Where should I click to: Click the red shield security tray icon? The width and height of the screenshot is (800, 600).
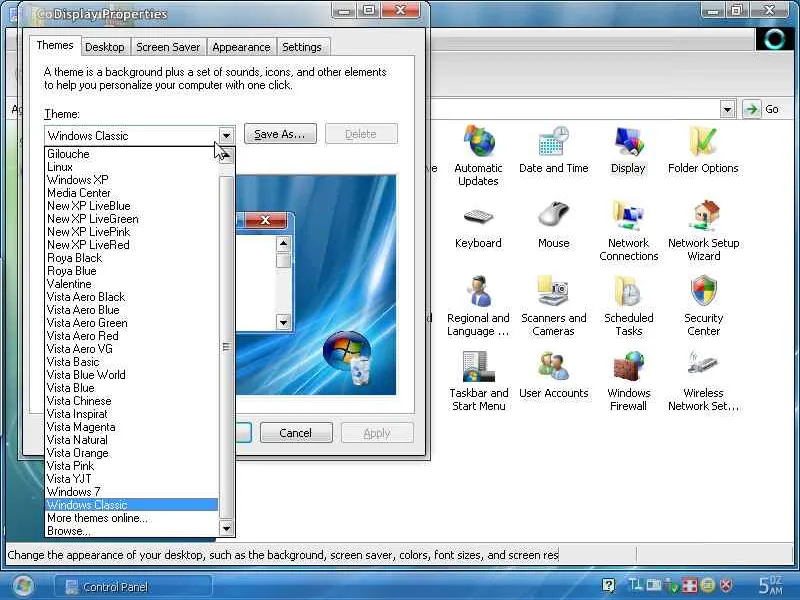coord(726,585)
